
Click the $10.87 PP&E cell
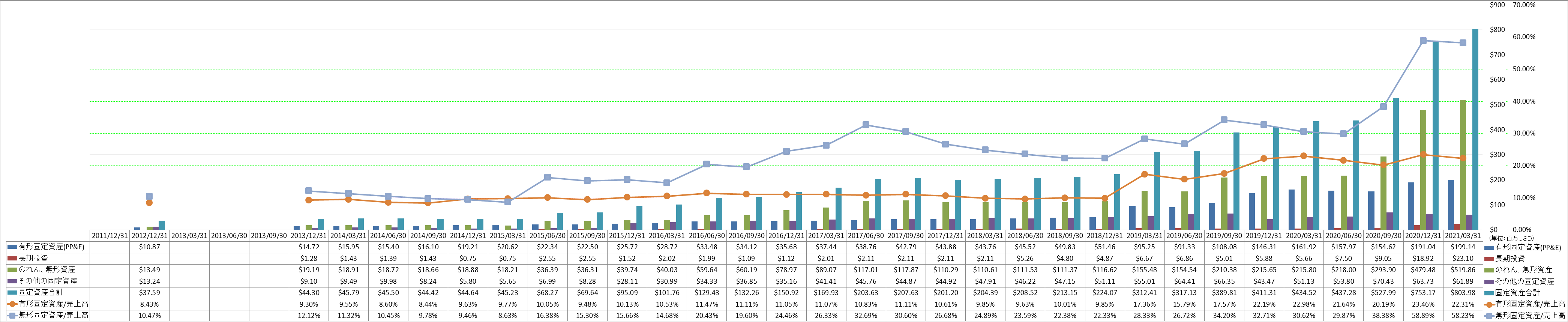pos(150,247)
